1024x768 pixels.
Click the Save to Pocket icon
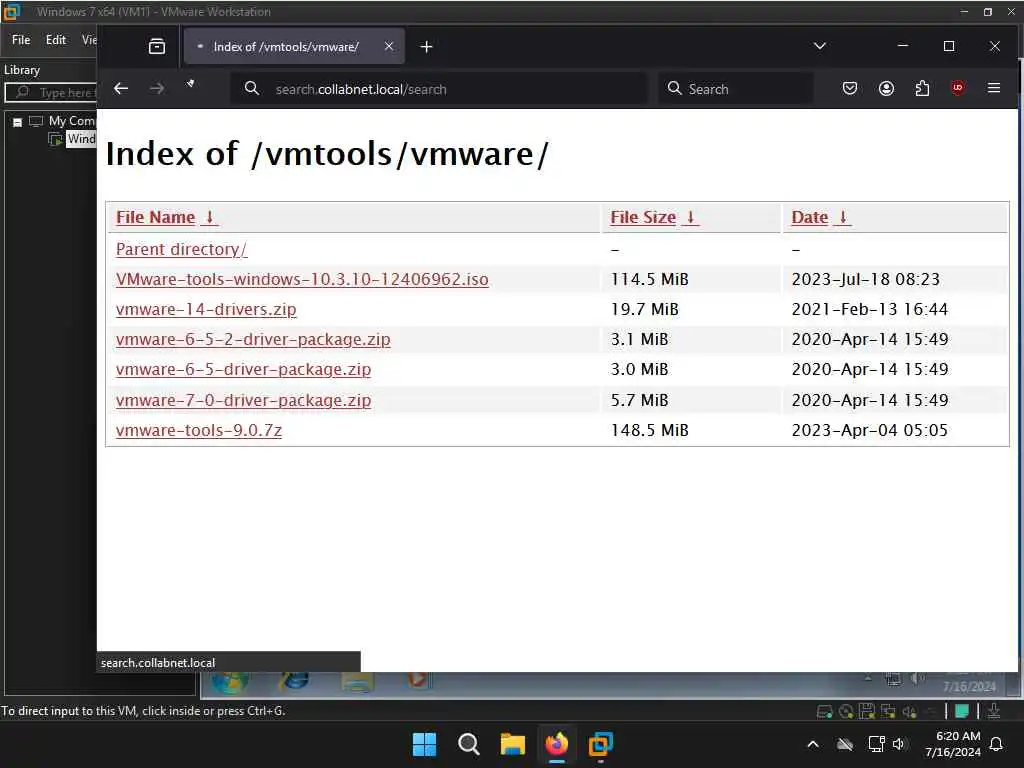click(850, 88)
